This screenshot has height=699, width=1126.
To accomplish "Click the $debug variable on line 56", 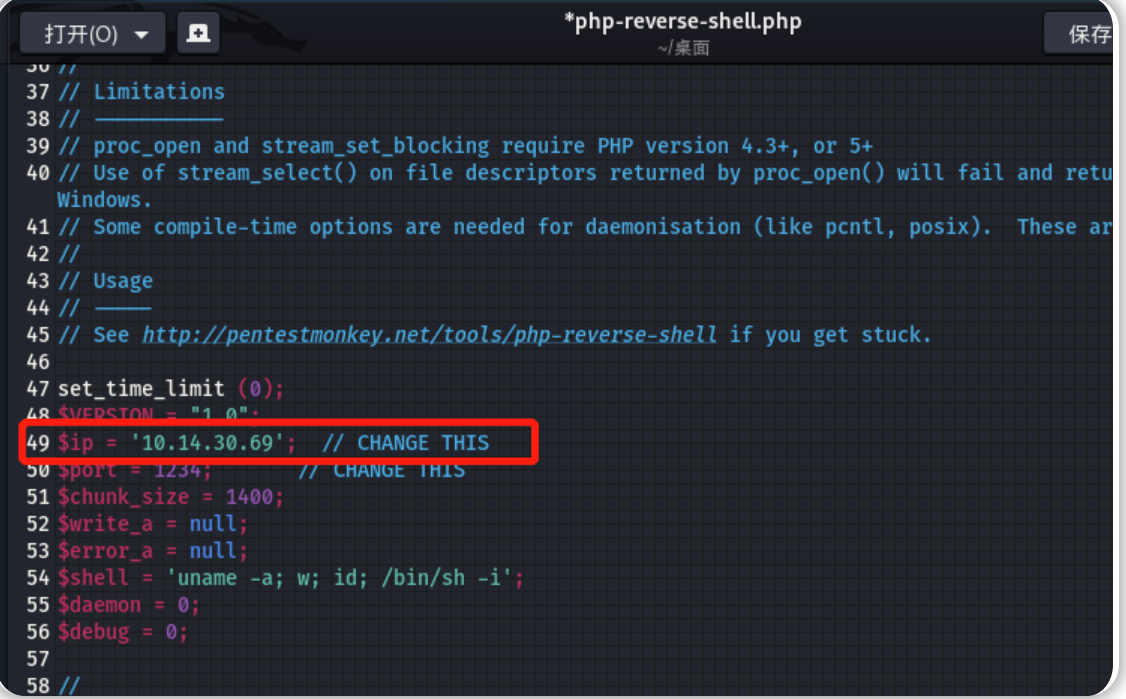I will click(93, 632).
